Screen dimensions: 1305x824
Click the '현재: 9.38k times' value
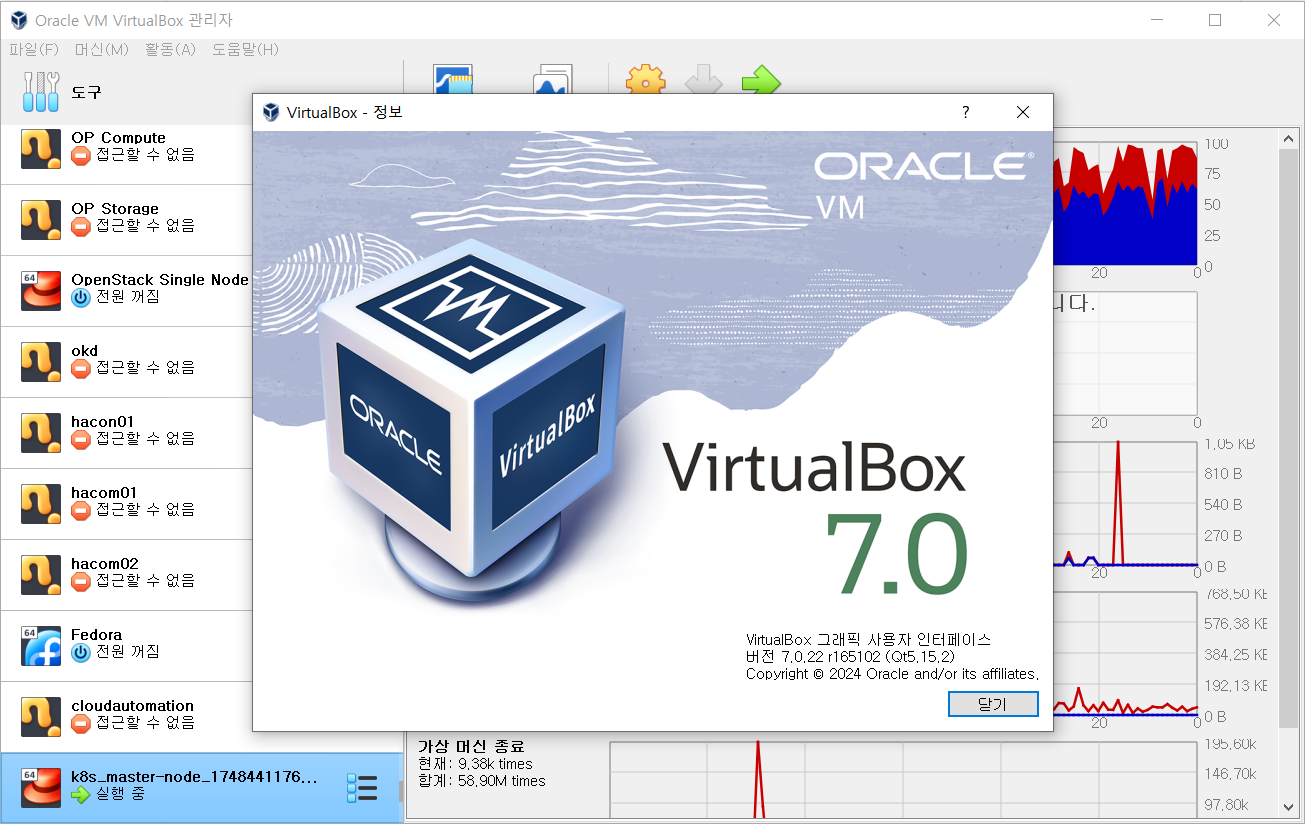475,764
